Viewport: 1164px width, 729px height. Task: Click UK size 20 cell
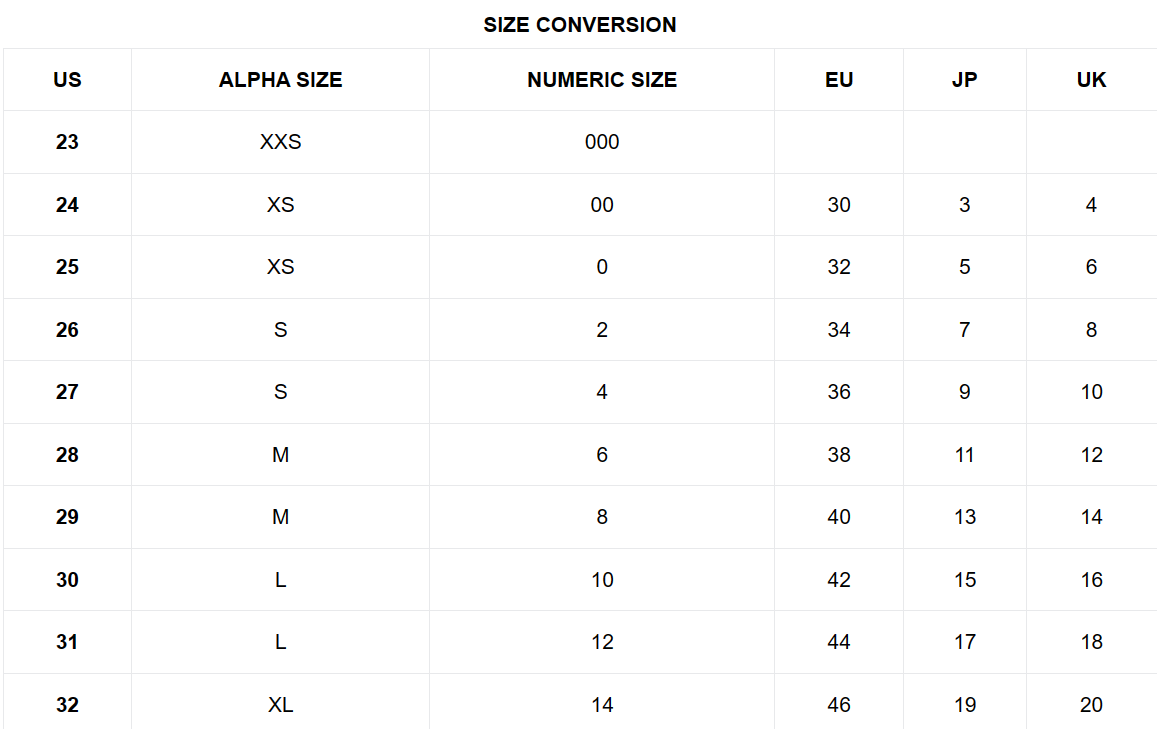1091,705
